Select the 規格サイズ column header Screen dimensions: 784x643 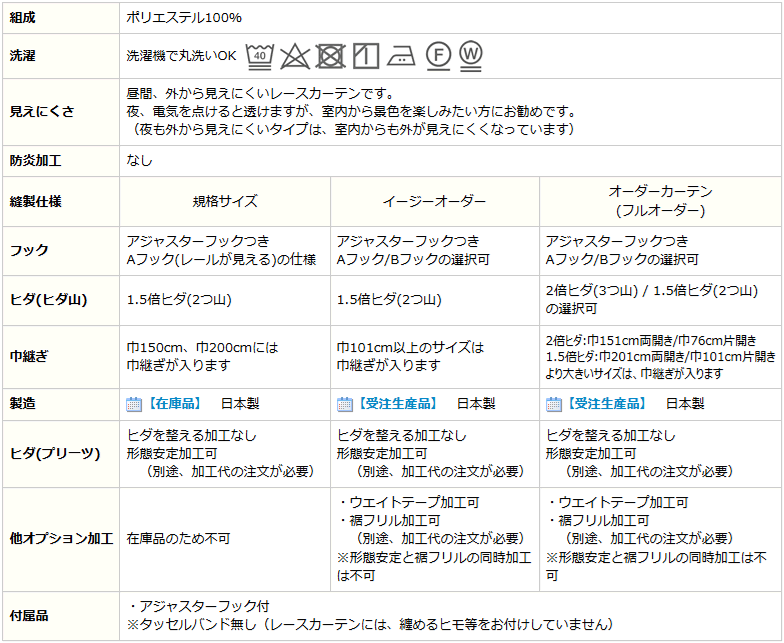tap(225, 201)
